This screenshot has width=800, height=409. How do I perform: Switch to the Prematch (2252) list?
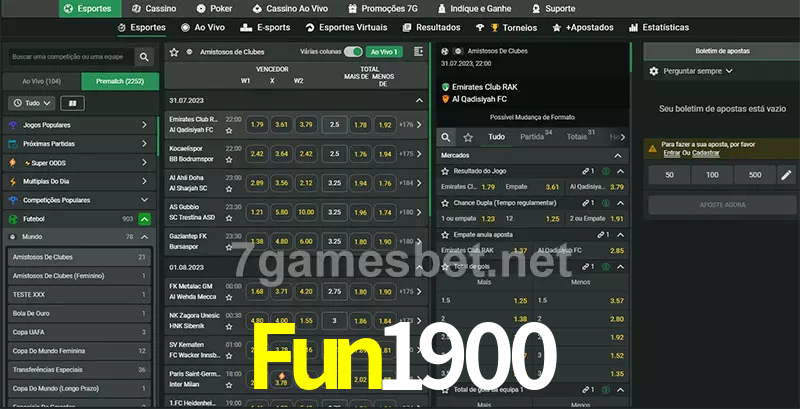click(119, 80)
